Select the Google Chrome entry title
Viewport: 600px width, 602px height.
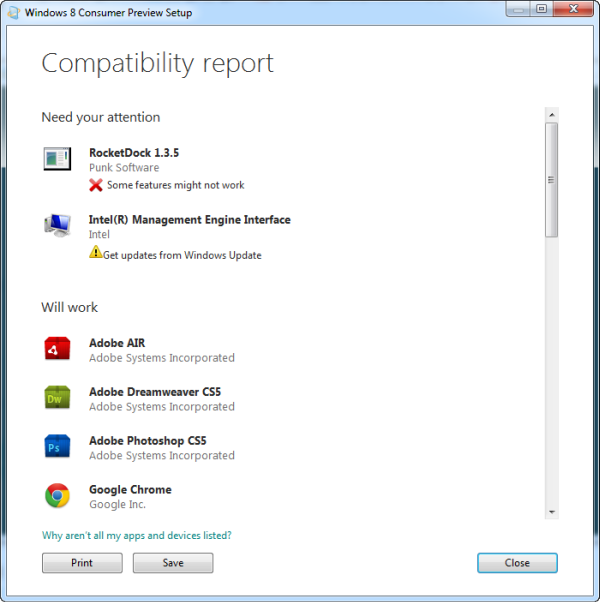coord(130,490)
